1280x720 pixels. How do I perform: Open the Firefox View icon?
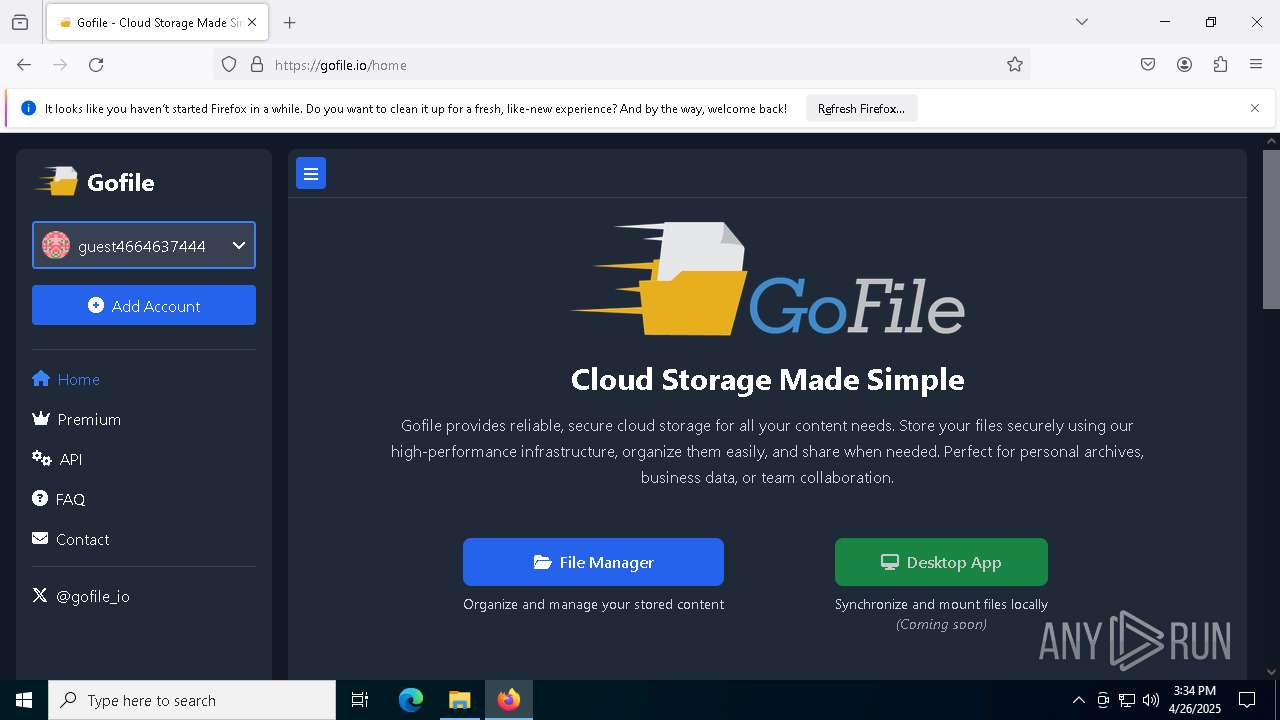[x=20, y=22]
